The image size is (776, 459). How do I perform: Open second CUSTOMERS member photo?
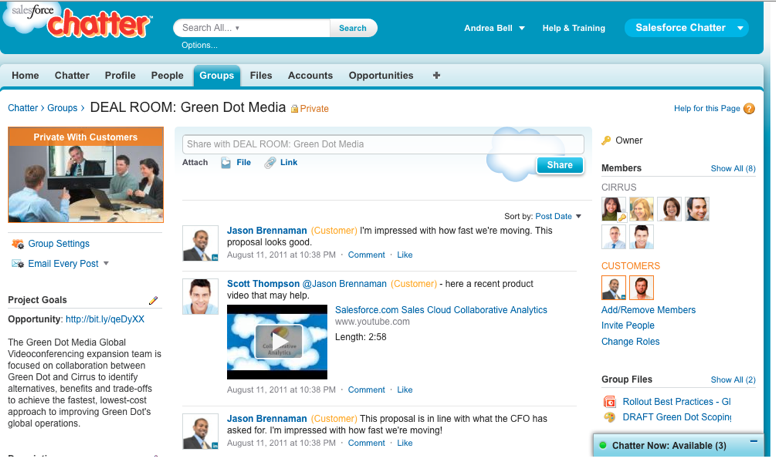tap(641, 288)
